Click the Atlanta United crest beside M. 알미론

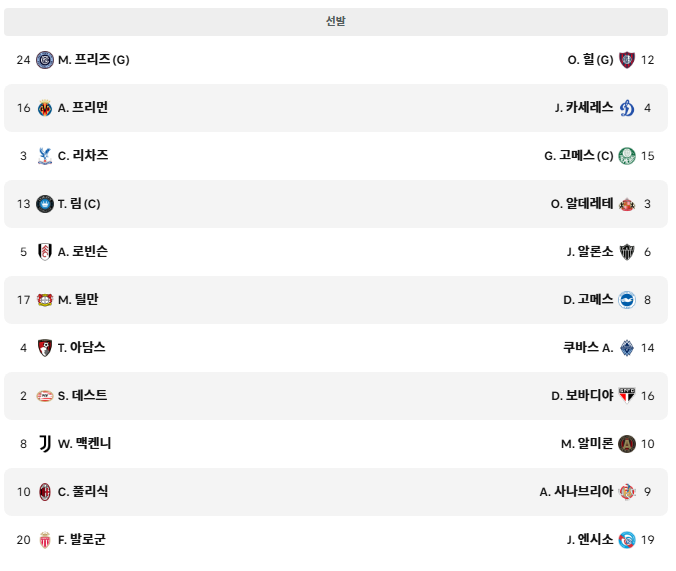click(x=627, y=444)
